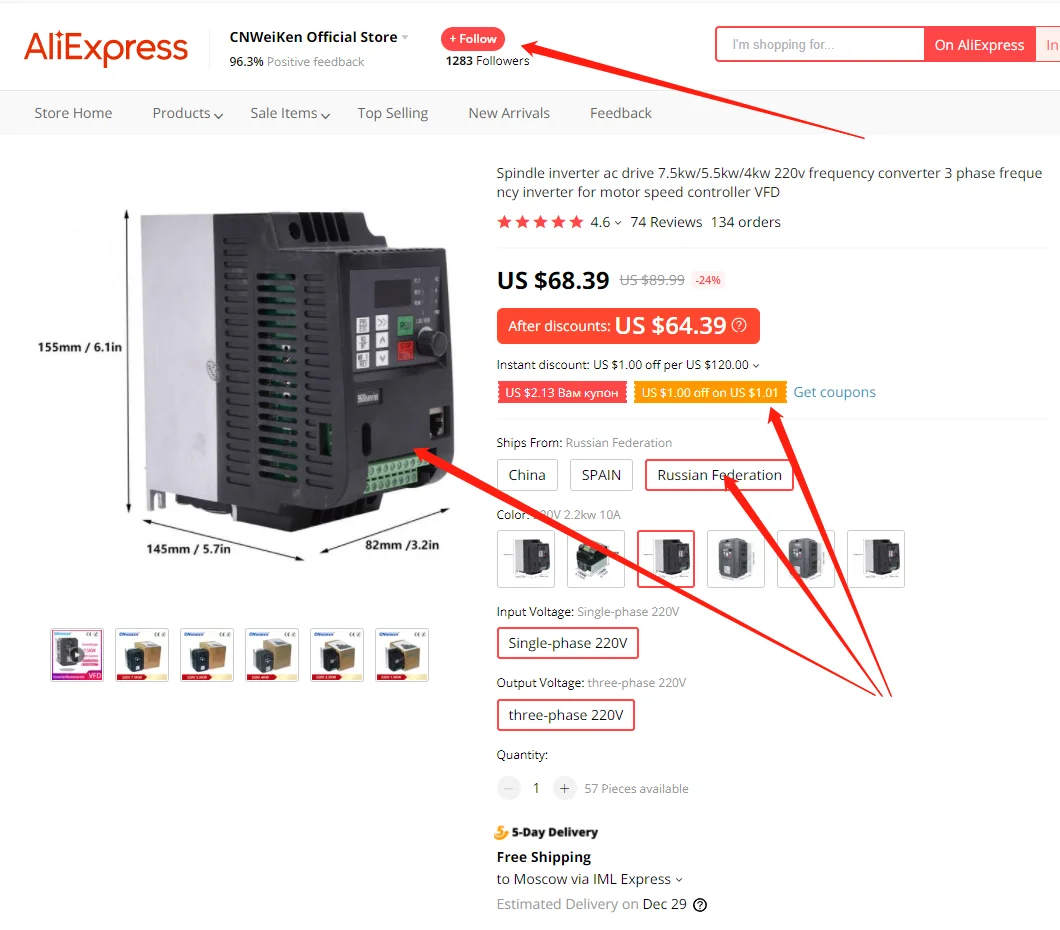Image resolution: width=1060 pixels, height=930 pixels.
Task: Follow the CNWeiKen store
Action: tap(473, 39)
